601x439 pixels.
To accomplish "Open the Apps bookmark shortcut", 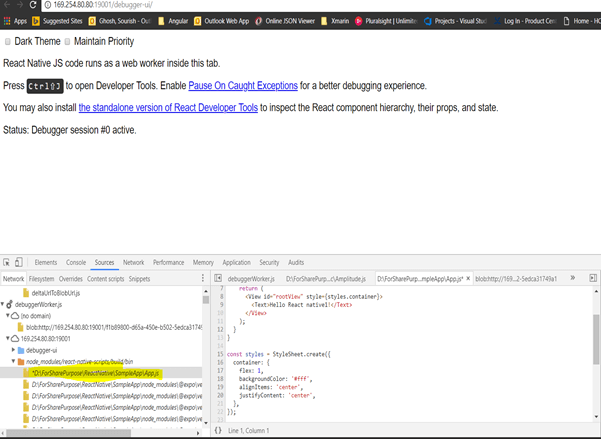I will pyautogui.click(x=15, y=20).
